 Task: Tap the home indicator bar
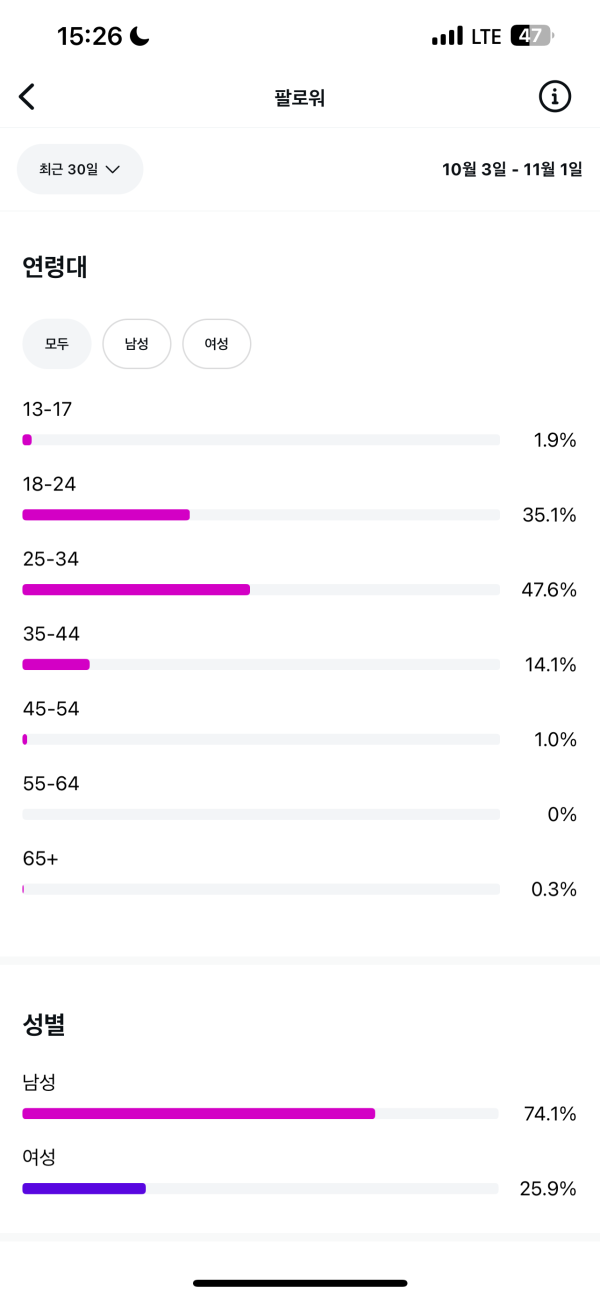pos(300,1282)
